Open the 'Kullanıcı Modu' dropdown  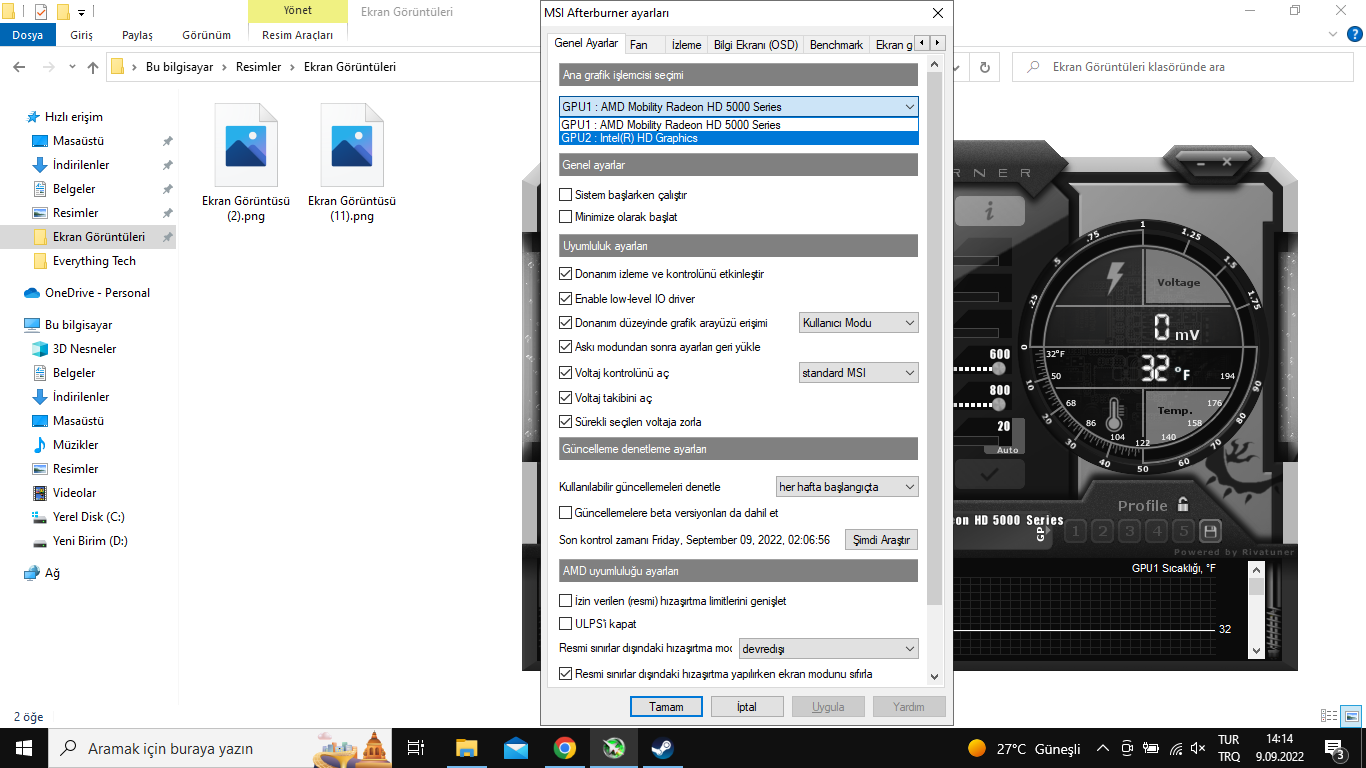(x=859, y=323)
